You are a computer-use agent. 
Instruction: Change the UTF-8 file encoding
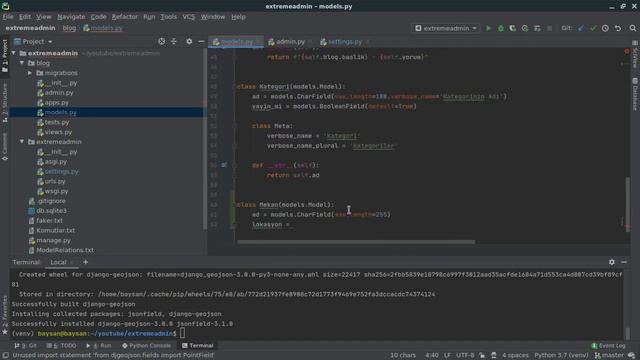[x=465, y=355]
